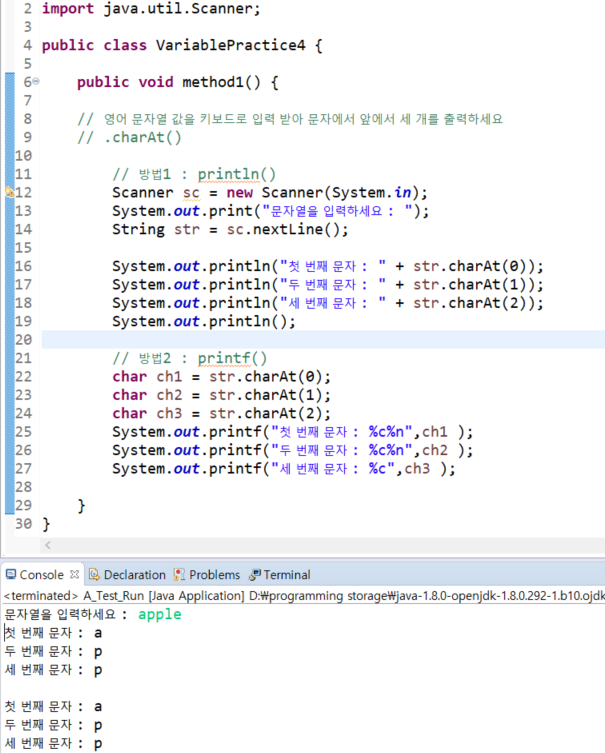Click the 'apple' input text in console
605x753 pixels.
(159, 614)
